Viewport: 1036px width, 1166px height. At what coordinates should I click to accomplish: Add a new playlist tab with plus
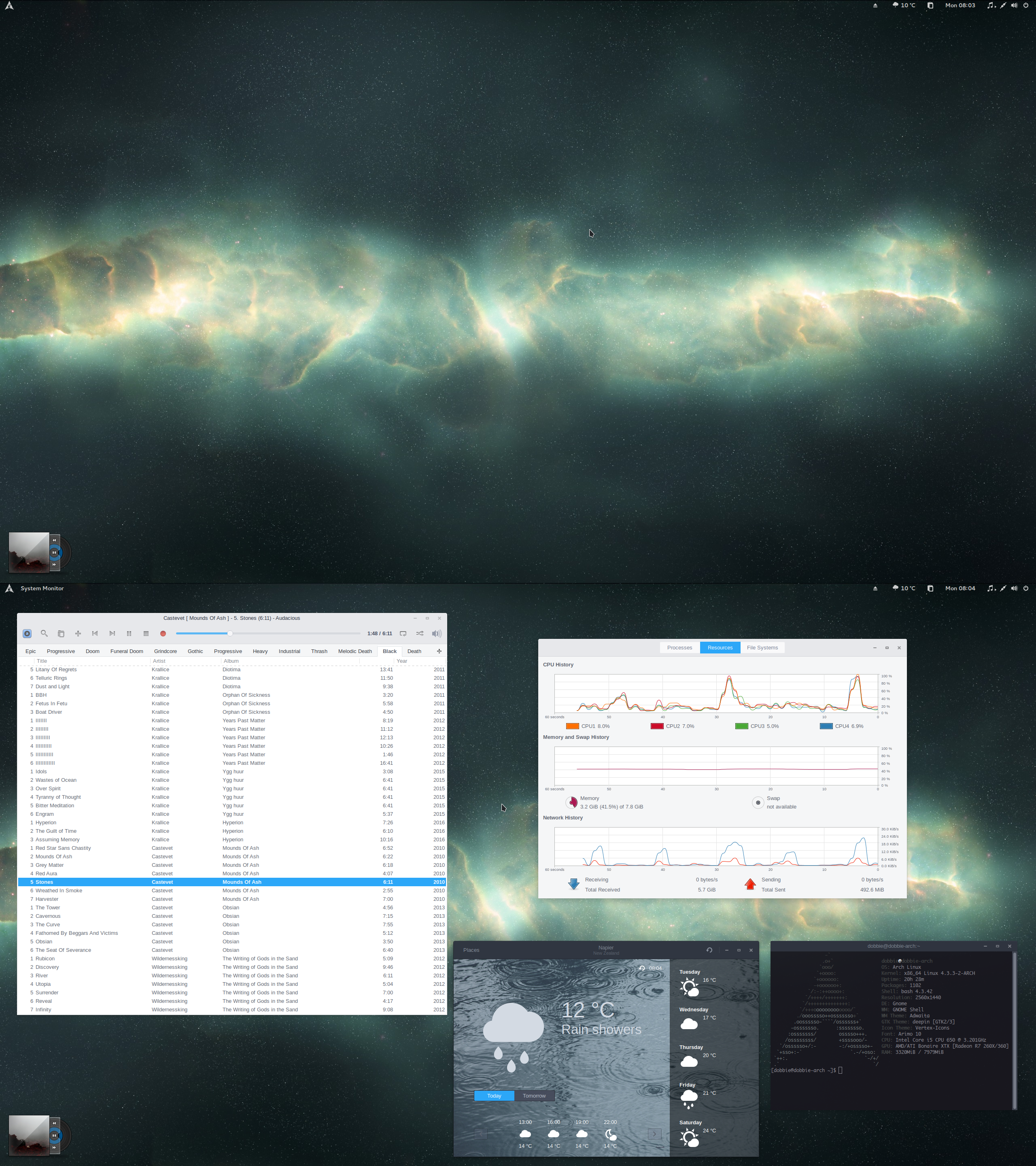coord(439,651)
